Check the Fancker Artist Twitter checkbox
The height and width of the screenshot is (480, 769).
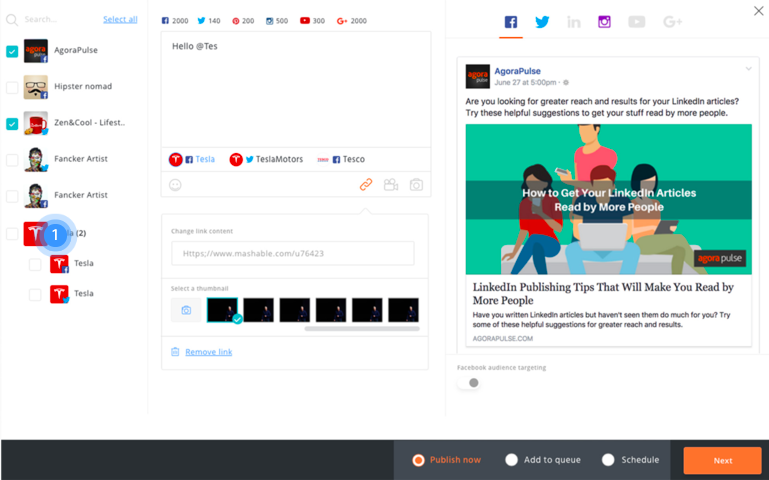12,160
